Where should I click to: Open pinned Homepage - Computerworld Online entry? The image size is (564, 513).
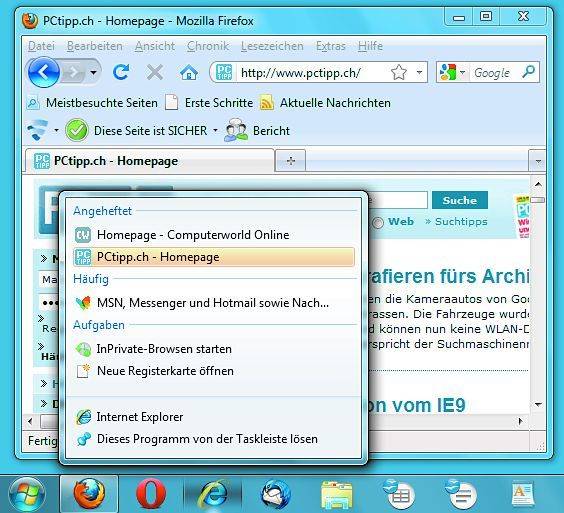coord(214,235)
